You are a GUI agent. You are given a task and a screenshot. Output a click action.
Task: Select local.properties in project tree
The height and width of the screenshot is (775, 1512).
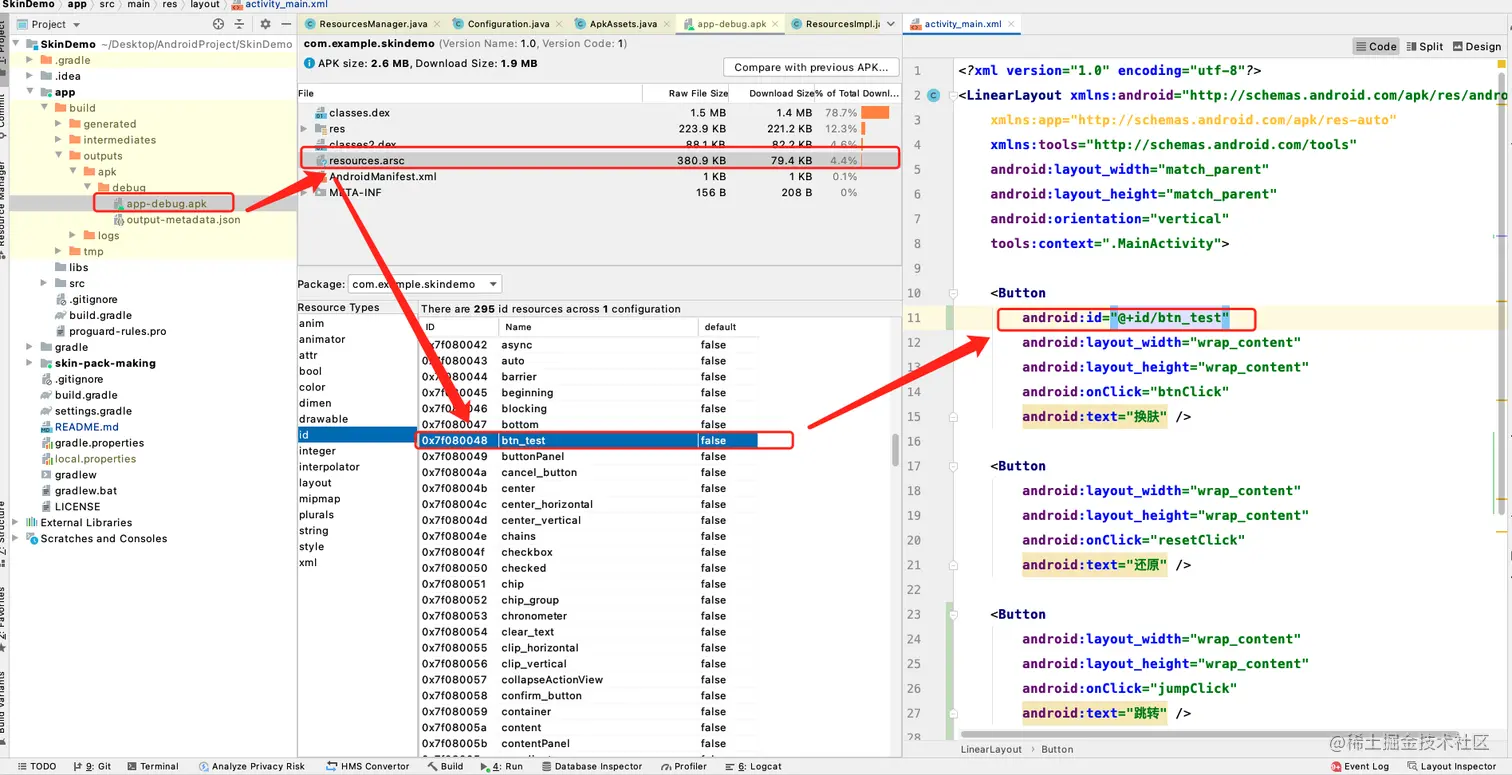coord(95,459)
